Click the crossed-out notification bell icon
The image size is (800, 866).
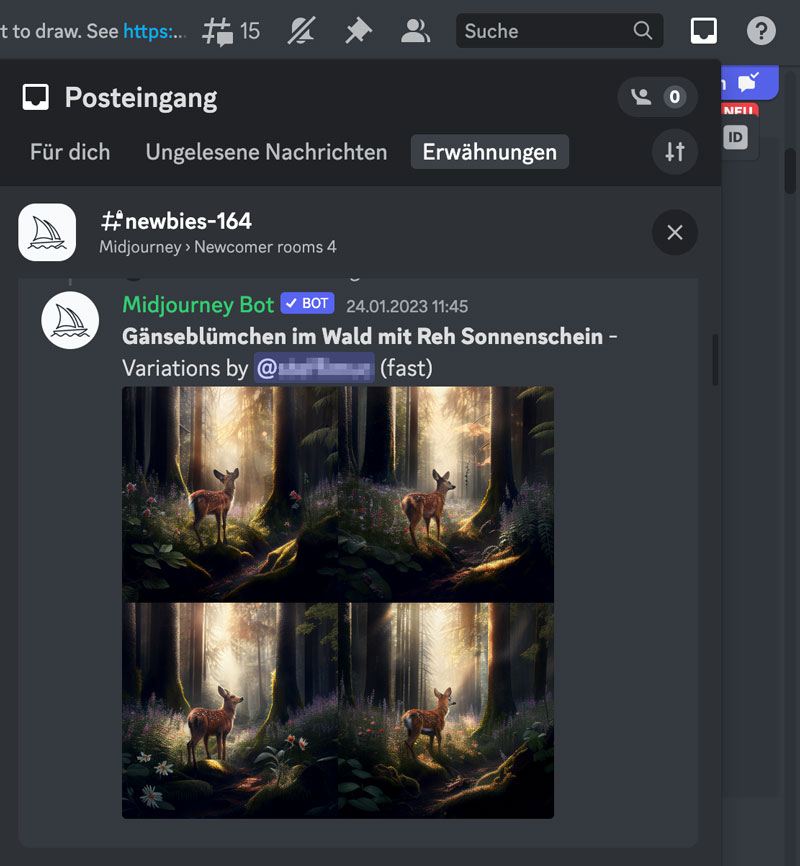click(301, 30)
